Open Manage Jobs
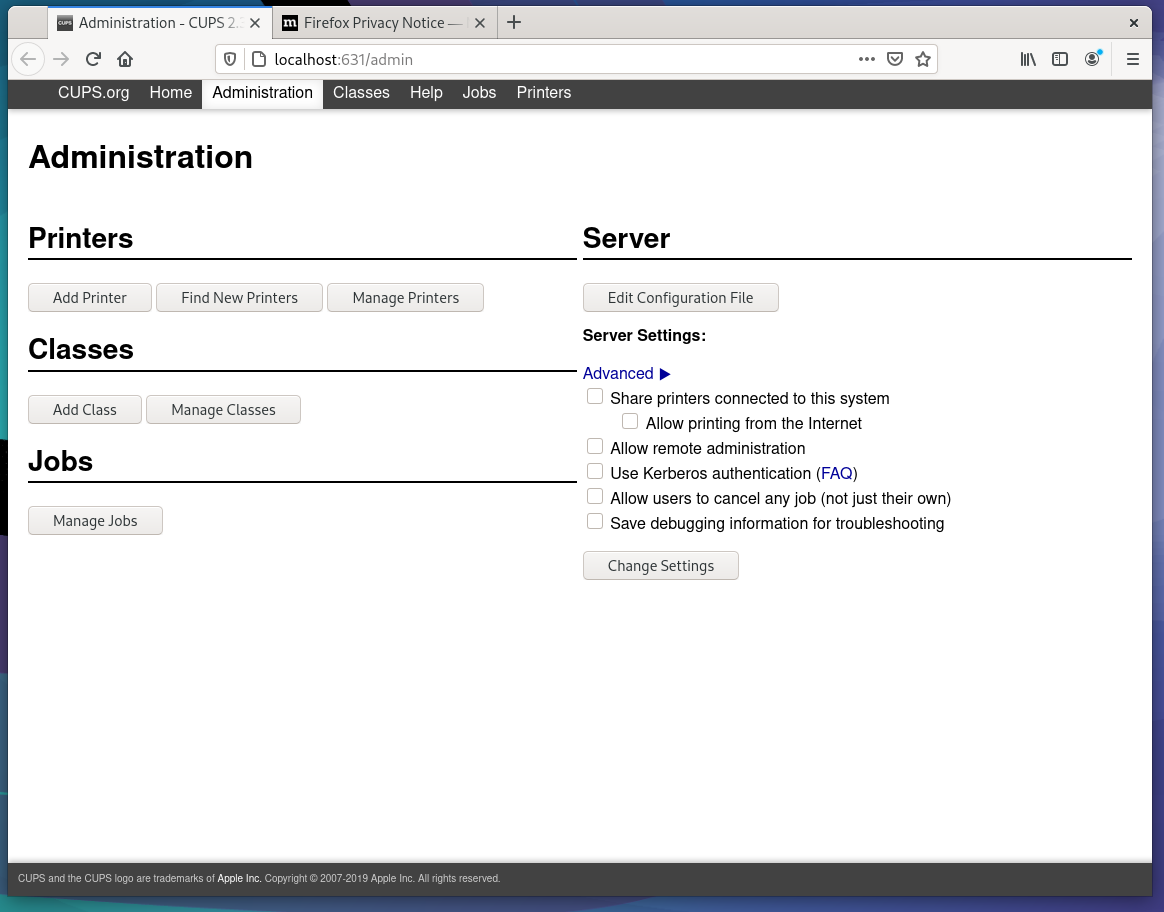1164x912 pixels. point(95,521)
